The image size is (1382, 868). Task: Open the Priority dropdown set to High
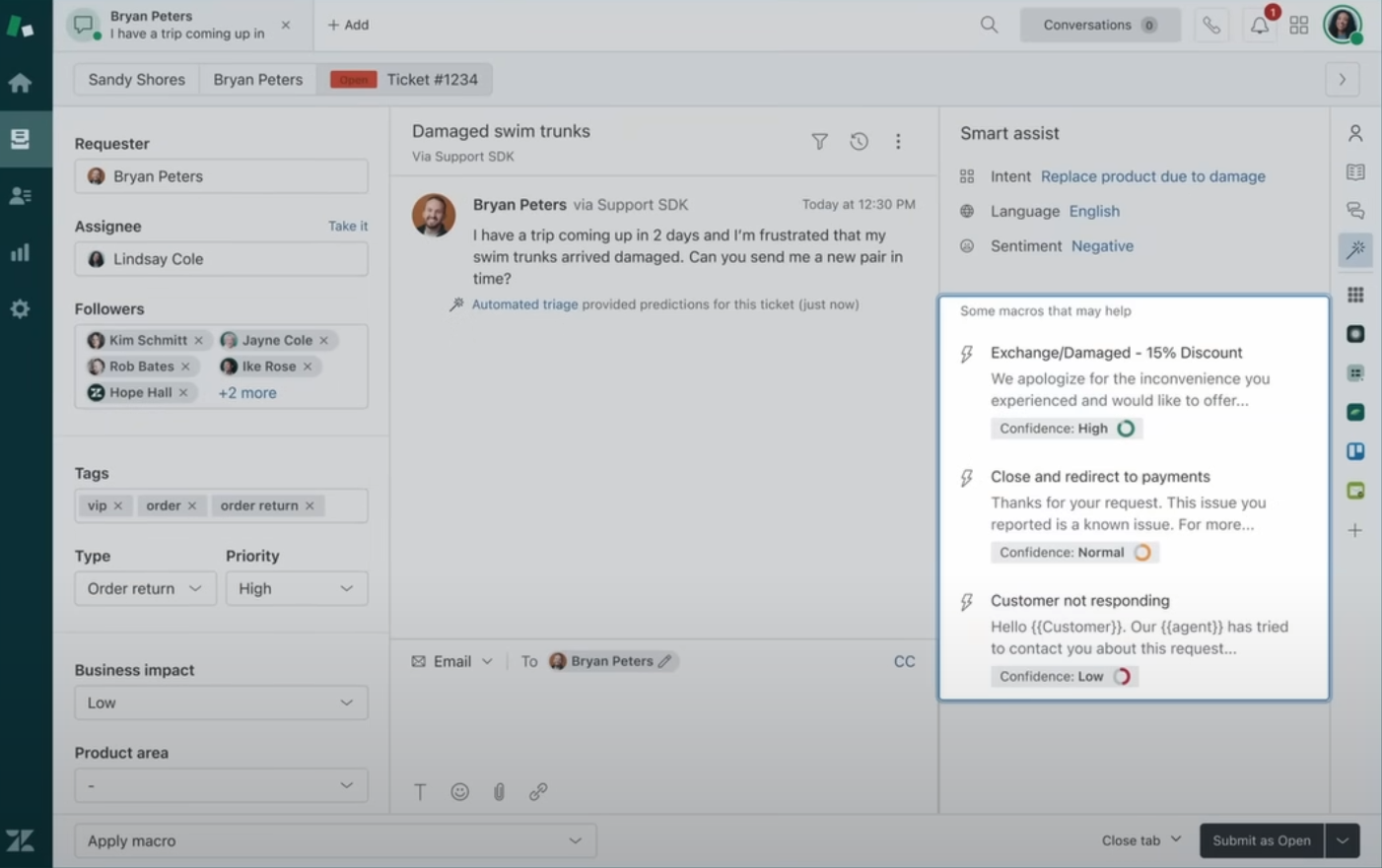pyautogui.click(x=296, y=588)
